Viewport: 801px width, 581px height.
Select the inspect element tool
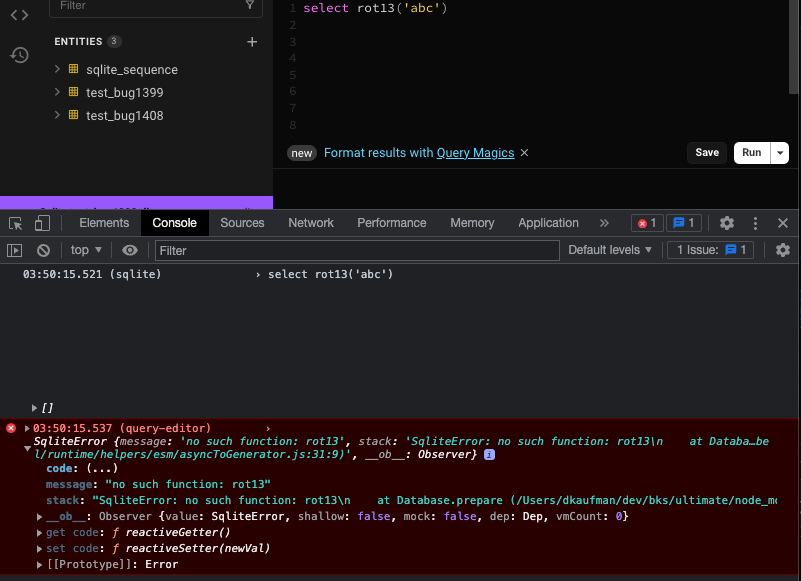[x=15, y=222]
